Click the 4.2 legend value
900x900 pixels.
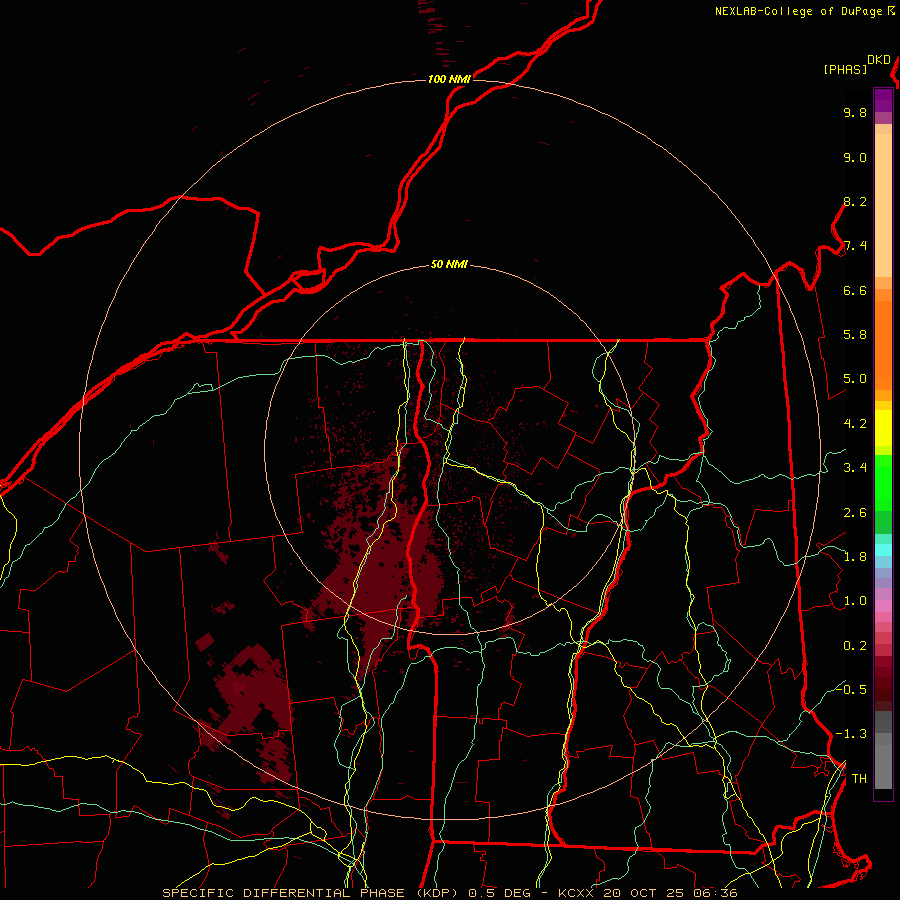tap(855, 424)
